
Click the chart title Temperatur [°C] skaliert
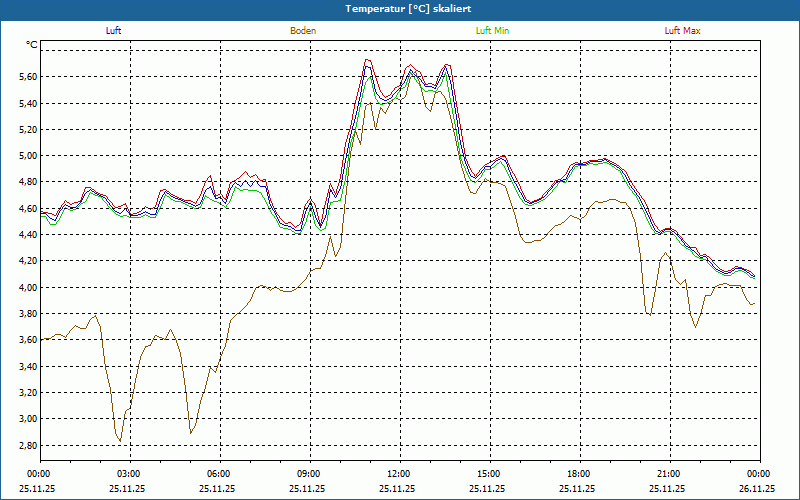tap(400, 8)
